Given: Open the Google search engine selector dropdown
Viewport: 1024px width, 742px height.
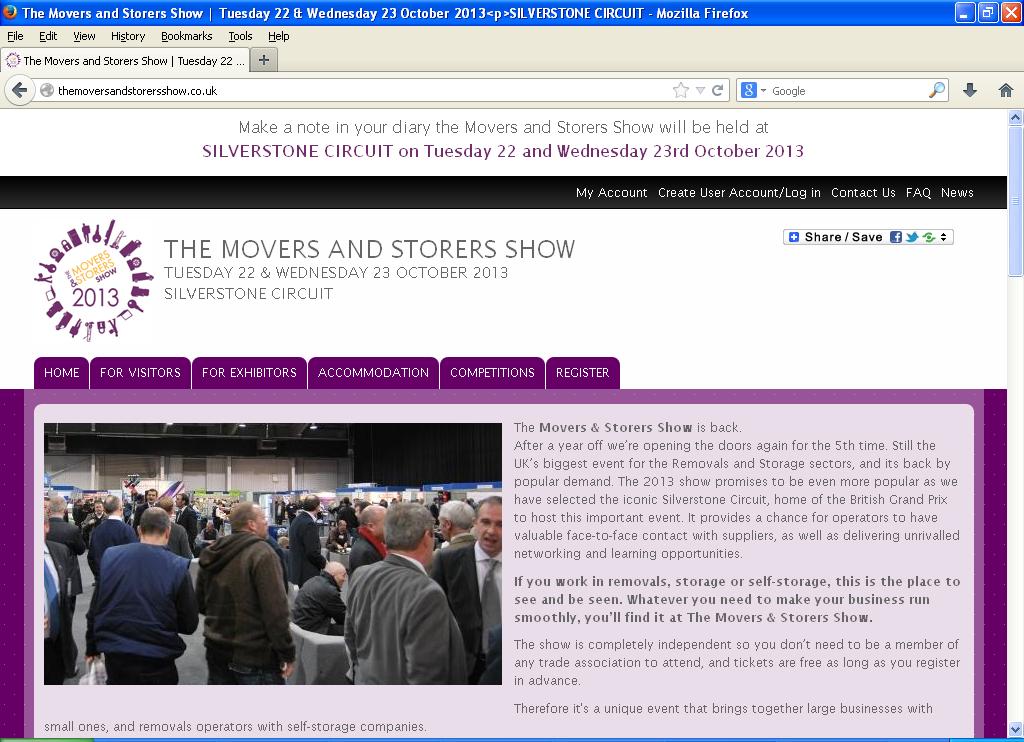Looking at the screenshot, I should coord(754,90).
